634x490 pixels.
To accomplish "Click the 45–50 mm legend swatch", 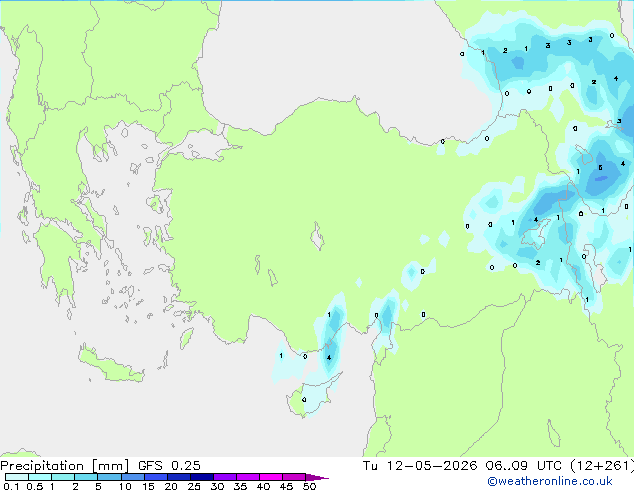I will 294,477.
